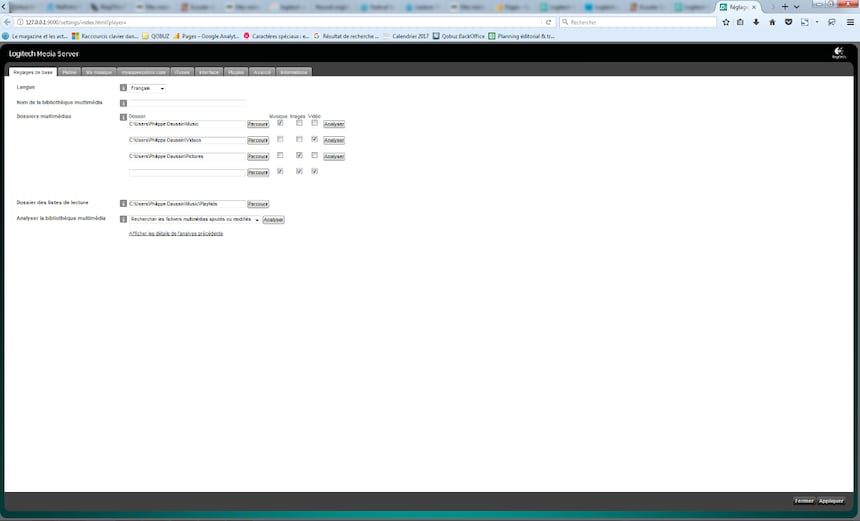Screen dimensions: 860x521
Task: Check Musique for the Pictures folder
Action: coord(280,156)
